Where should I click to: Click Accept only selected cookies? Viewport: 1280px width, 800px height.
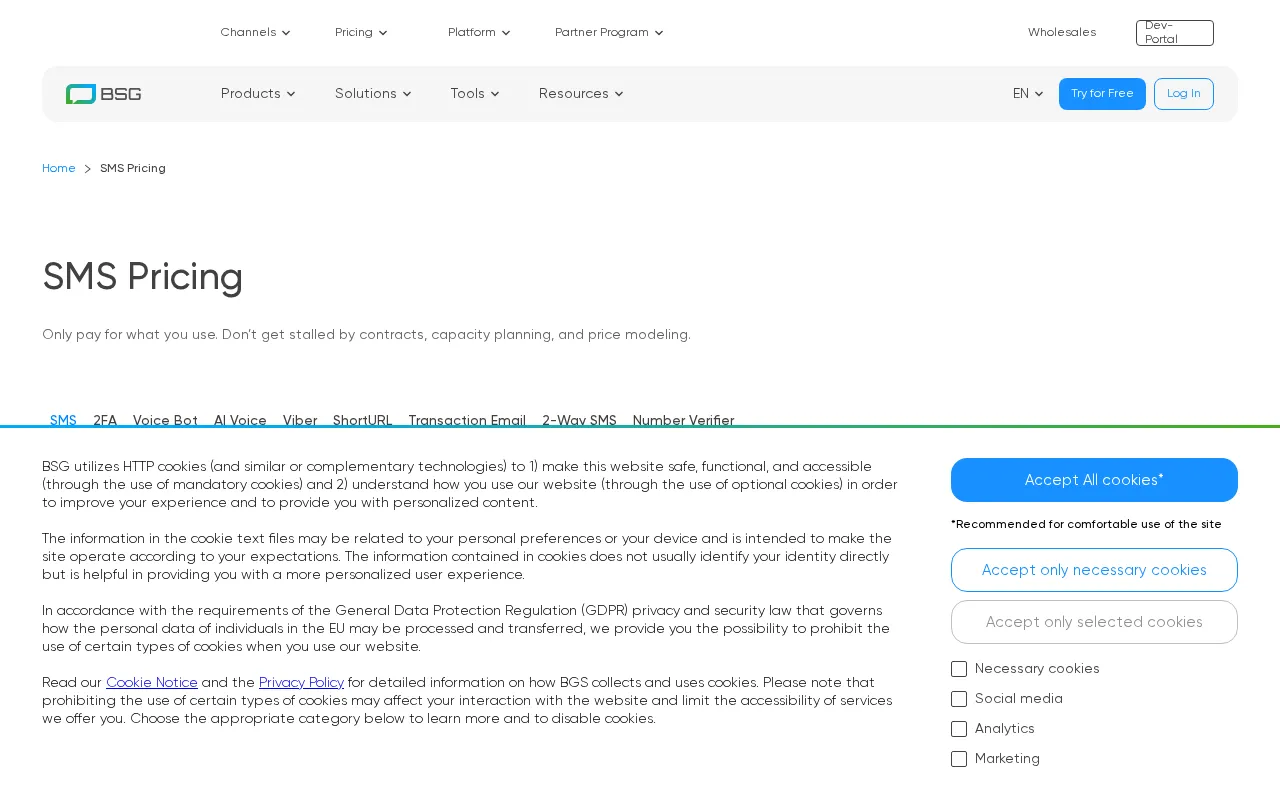pyautogui.click(x=1094, y=622)
